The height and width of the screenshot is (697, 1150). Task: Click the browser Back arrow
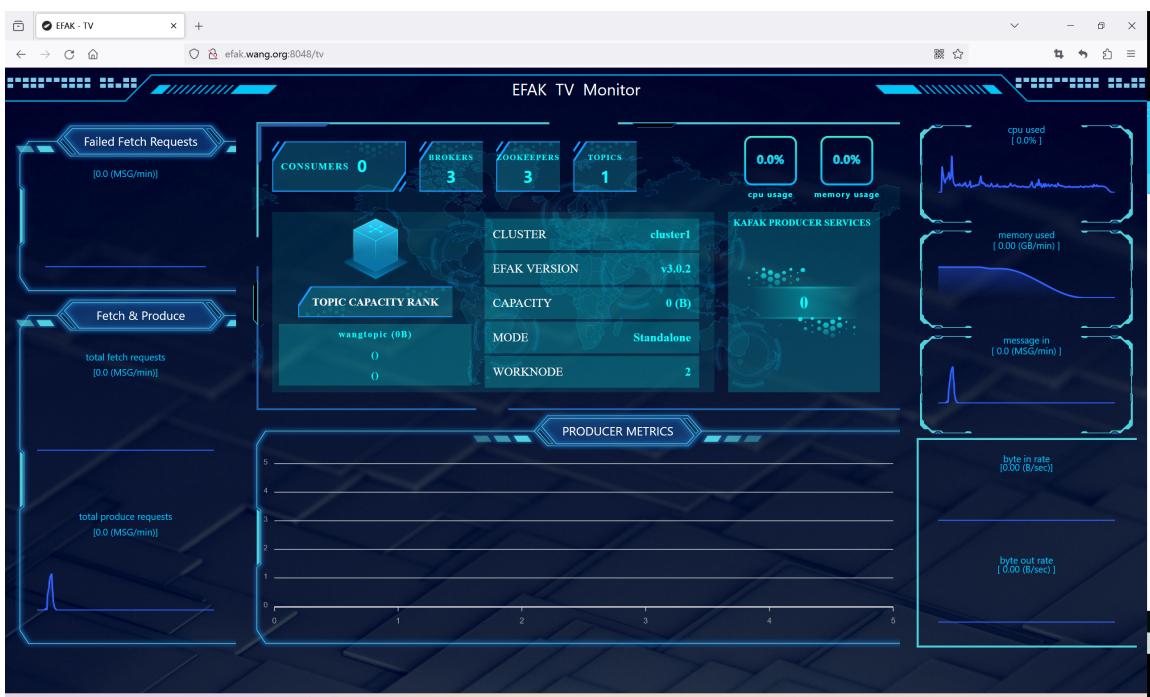click(21, 54)
